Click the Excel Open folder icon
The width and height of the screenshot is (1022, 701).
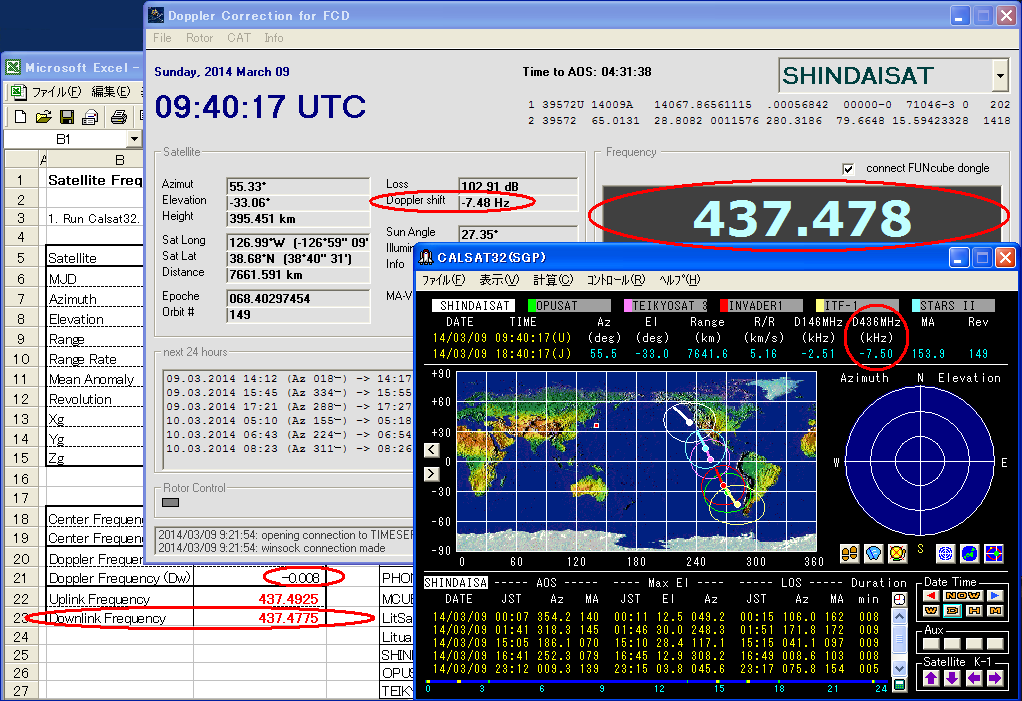click(x=44, y=117)
